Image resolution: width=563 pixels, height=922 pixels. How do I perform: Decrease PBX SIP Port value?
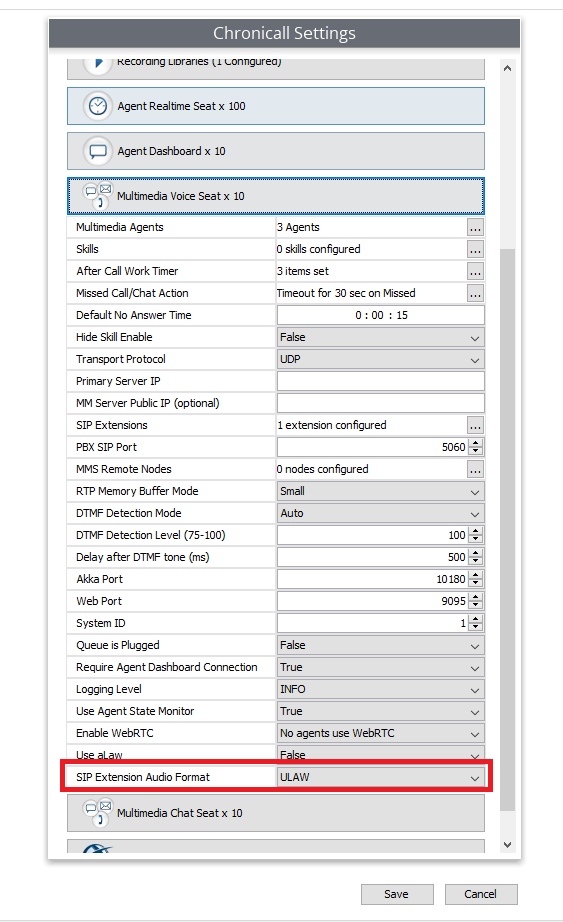[x=476, y=452]
